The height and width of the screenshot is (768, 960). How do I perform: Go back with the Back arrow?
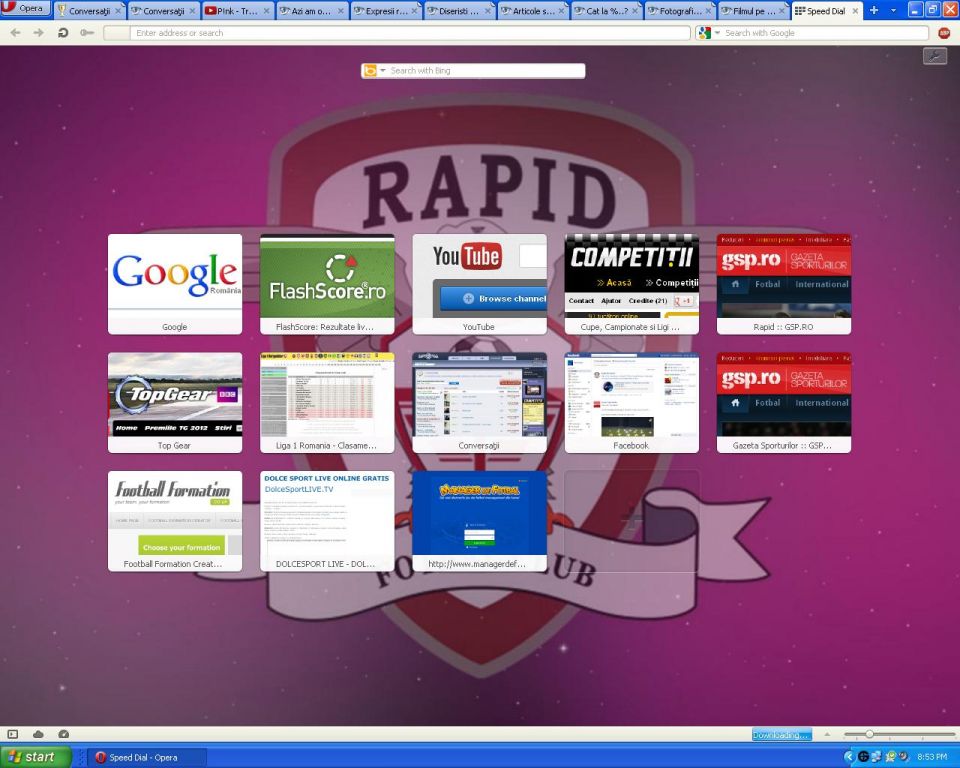pos(16,33)
